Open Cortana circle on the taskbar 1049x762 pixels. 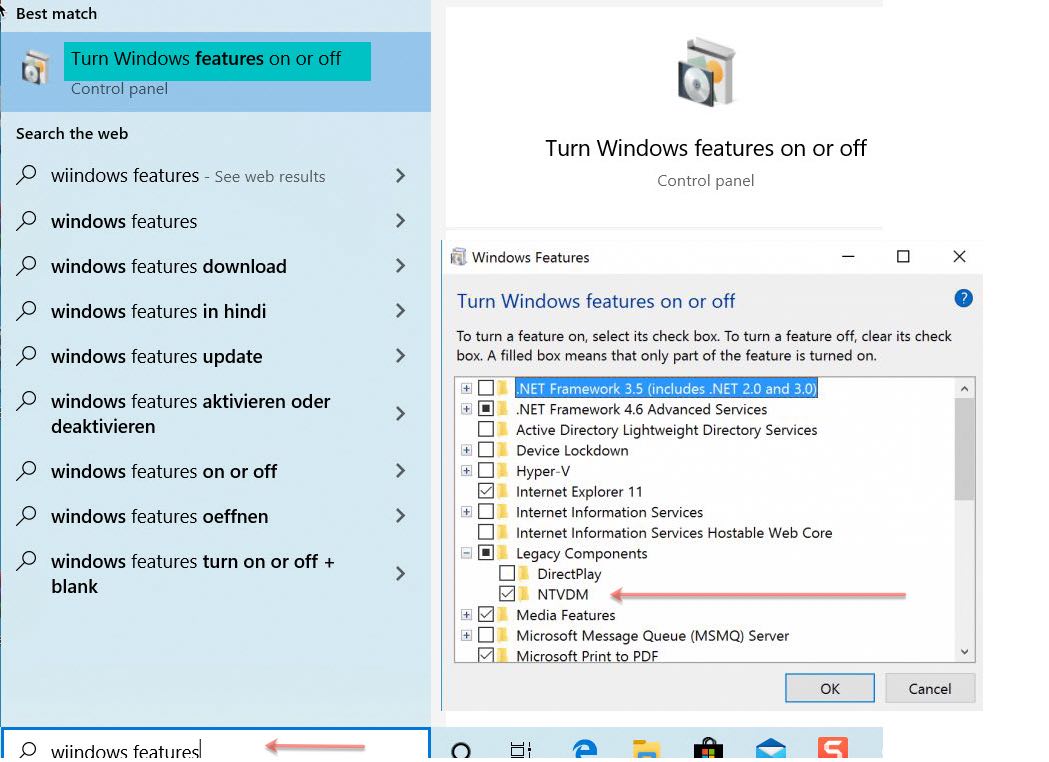[x=461, y=751]
